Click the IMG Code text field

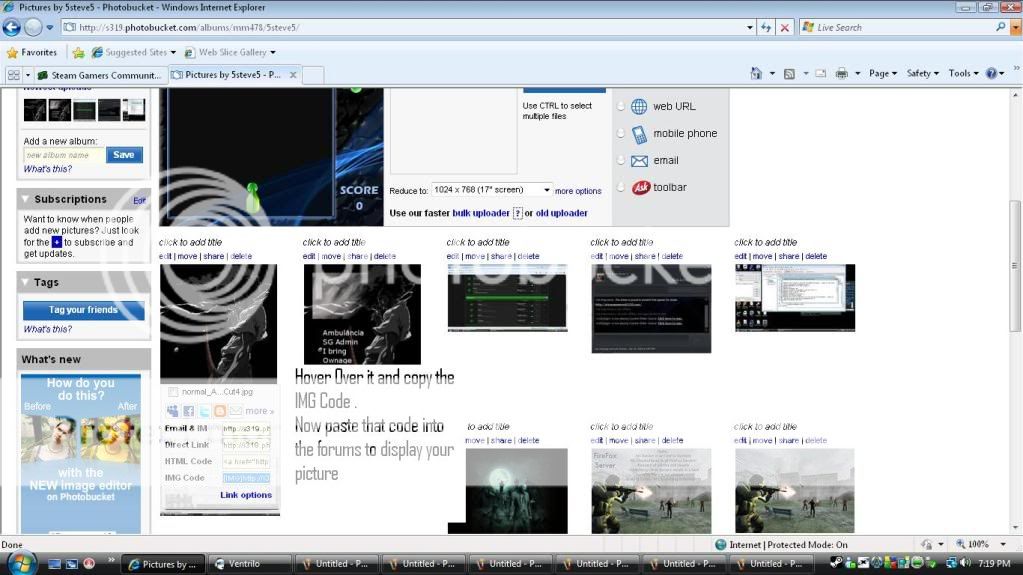pos(245,478)
